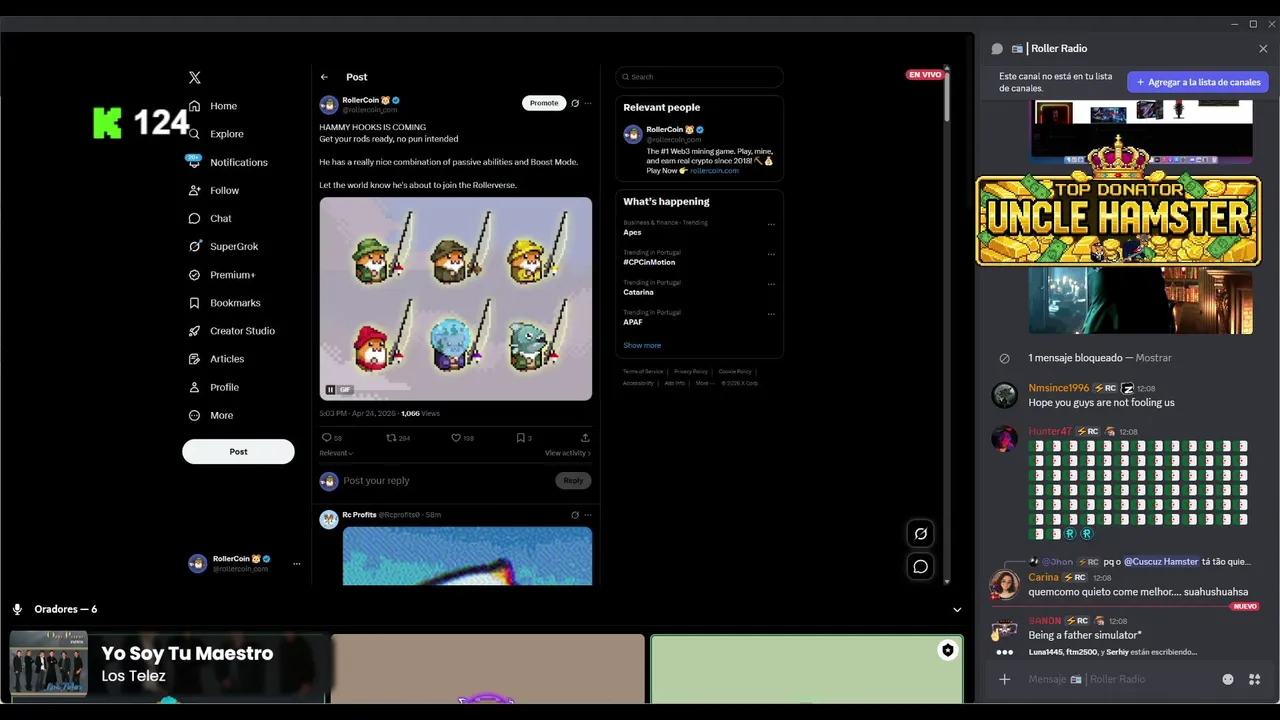Screen dimensions: 1280x720
Task: Click the plus attachment icon in chat
Action: point(1005,680)
